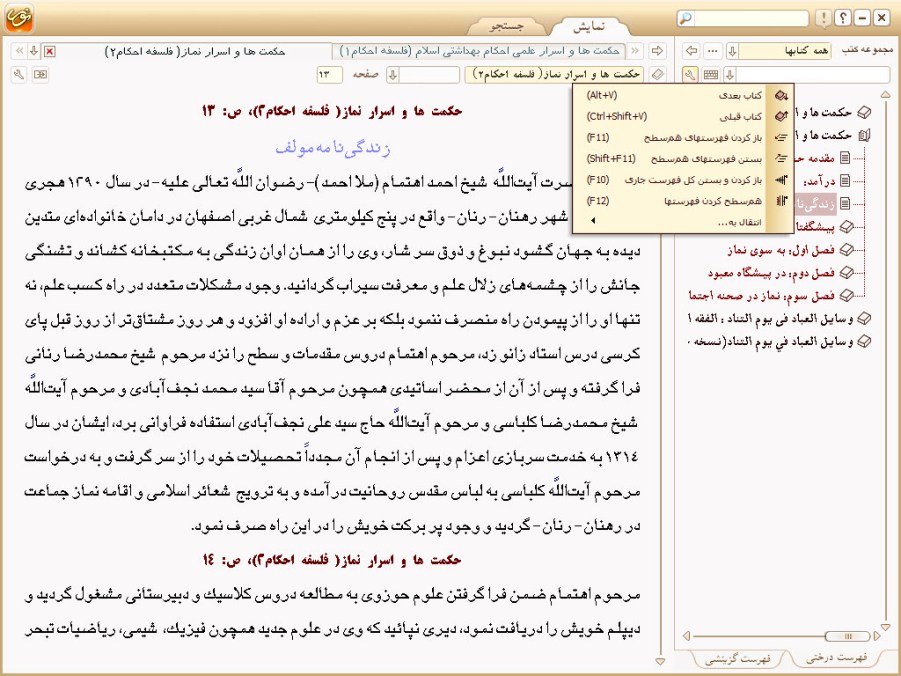The height and width of the screenshot is (676, 901).
Task: Click the eraser icon beside book title field
Action: (657, 74)
